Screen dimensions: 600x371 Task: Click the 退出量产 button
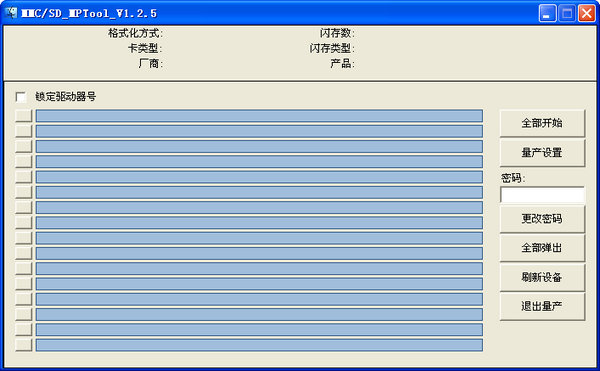(542, 306)
